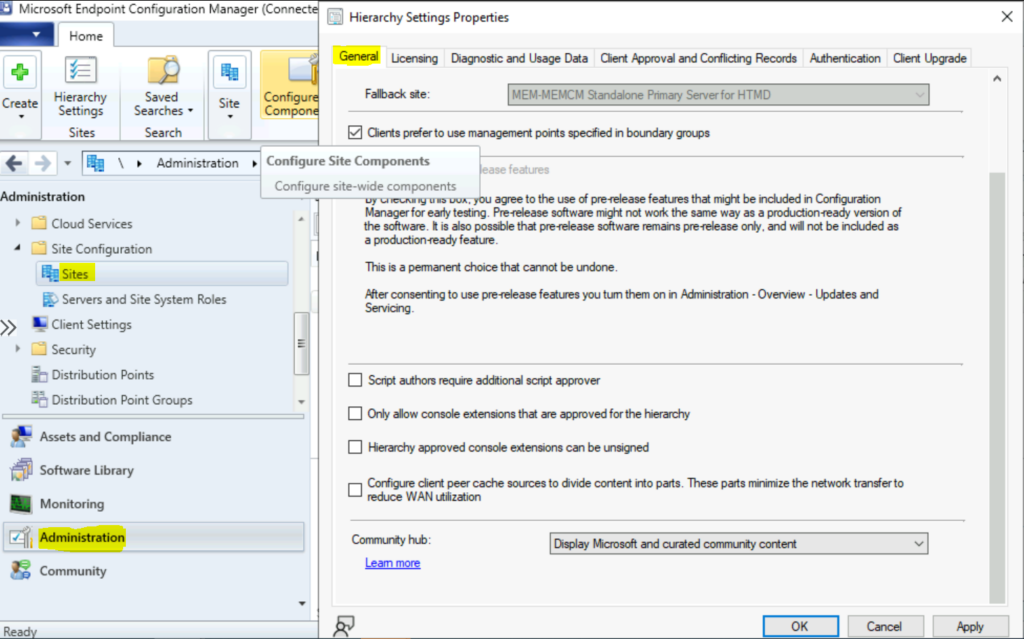Select the General tab
Screen dimensions: 1024x639
(359, 56)
